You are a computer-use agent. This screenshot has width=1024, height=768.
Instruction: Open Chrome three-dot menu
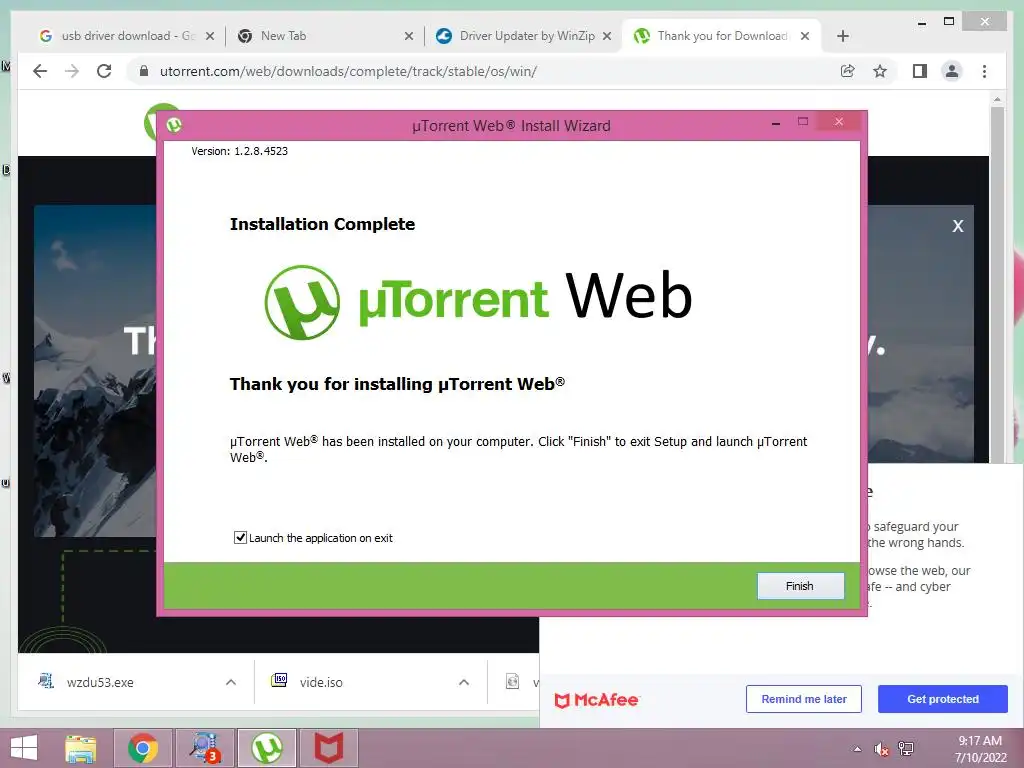click(x=984, y=71)
